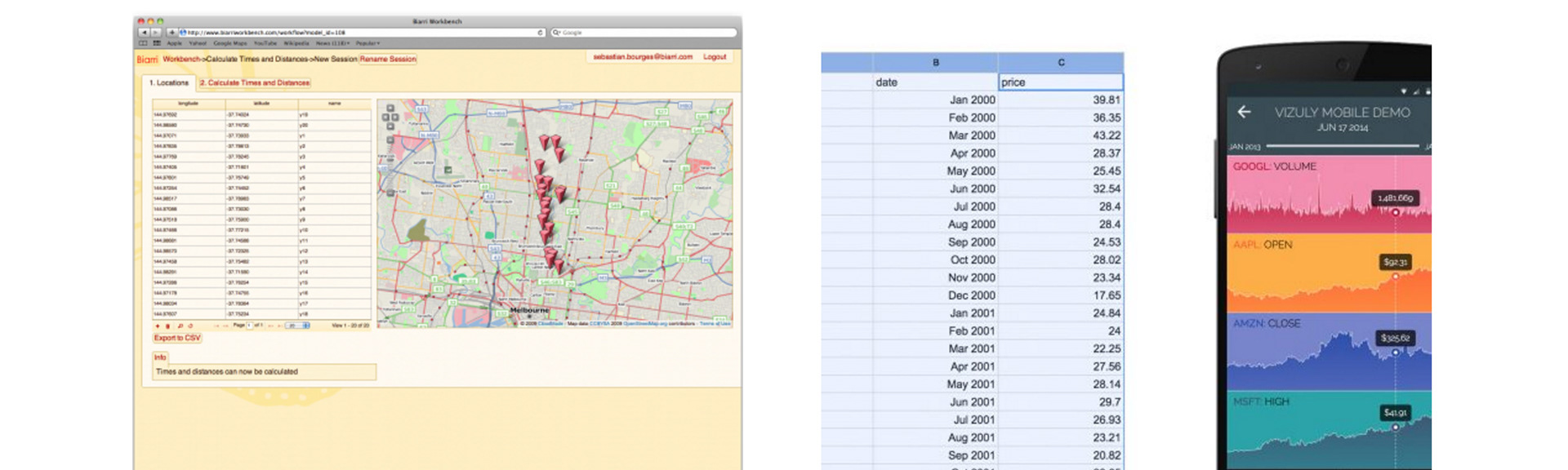Click the price cell '39.81'

[1061, 100]
